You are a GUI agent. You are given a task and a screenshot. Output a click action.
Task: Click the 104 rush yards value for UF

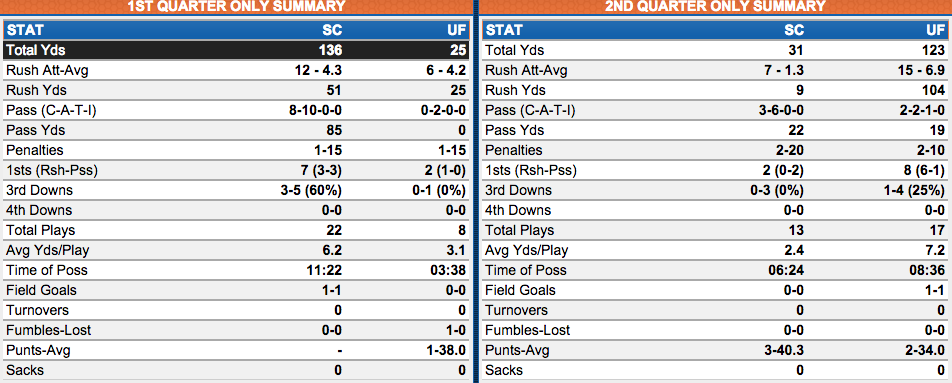(934, 90)
